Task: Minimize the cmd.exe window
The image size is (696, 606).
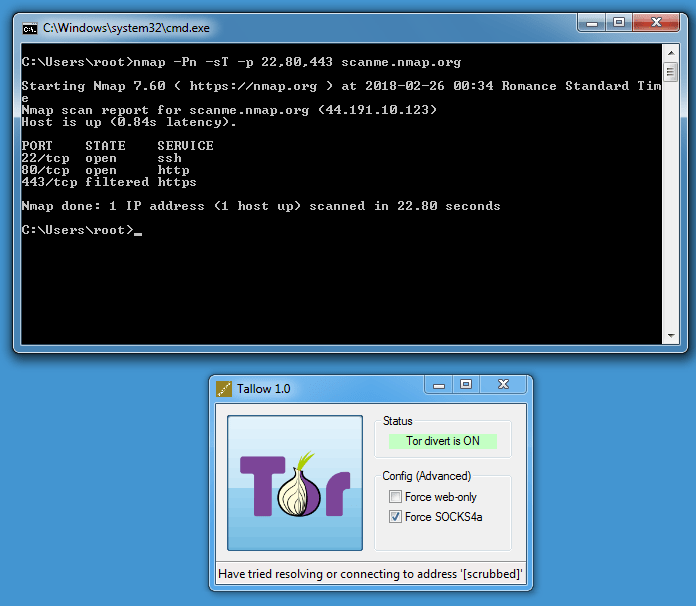Action: (594, 22)
